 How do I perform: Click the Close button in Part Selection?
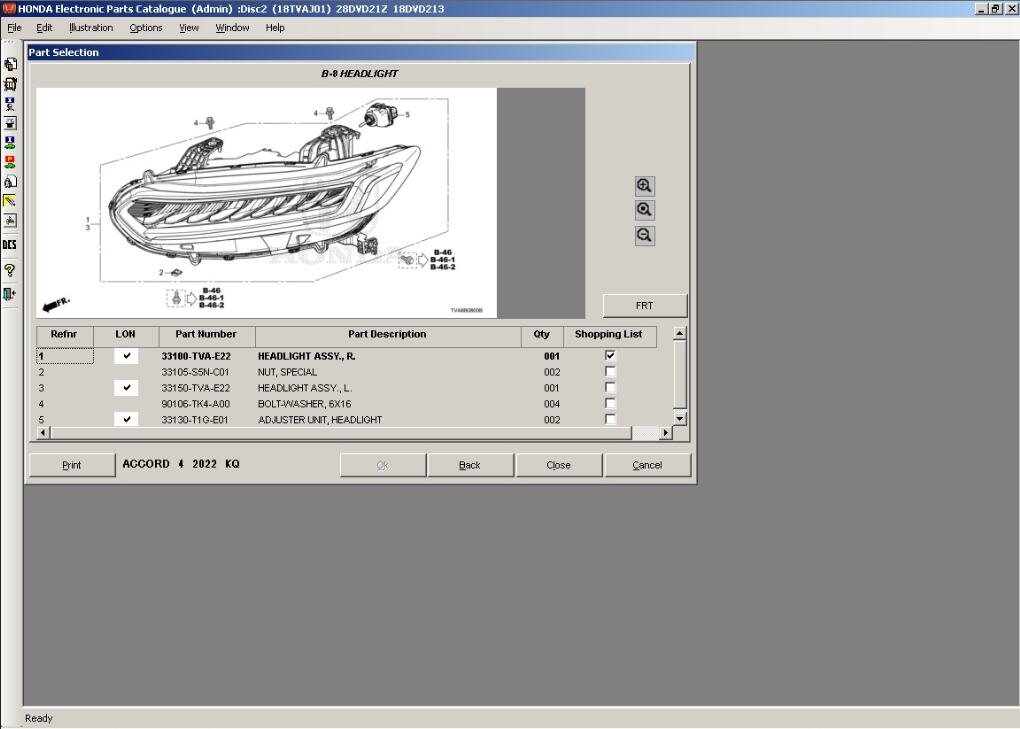click(x=559, y=465)
